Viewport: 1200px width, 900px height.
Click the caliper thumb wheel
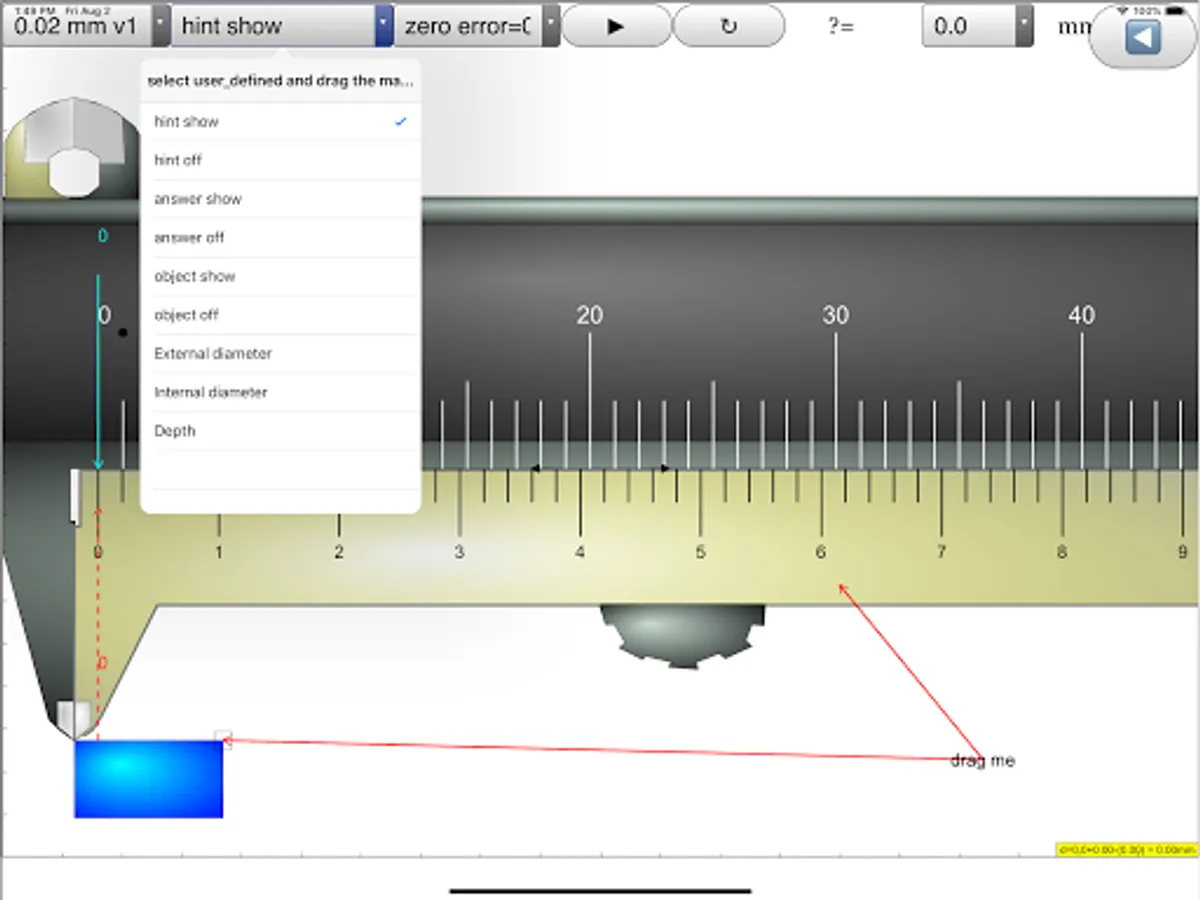682,635
